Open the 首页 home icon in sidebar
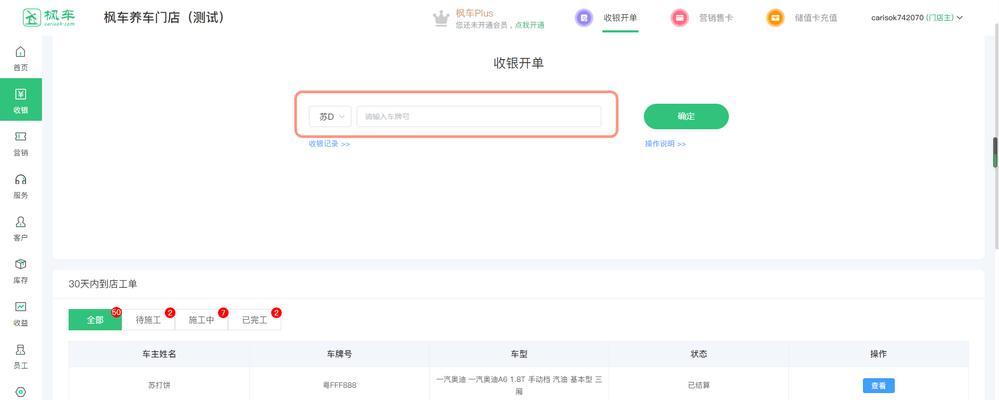The width and height of the screenshot is (999, 400). 20,52
